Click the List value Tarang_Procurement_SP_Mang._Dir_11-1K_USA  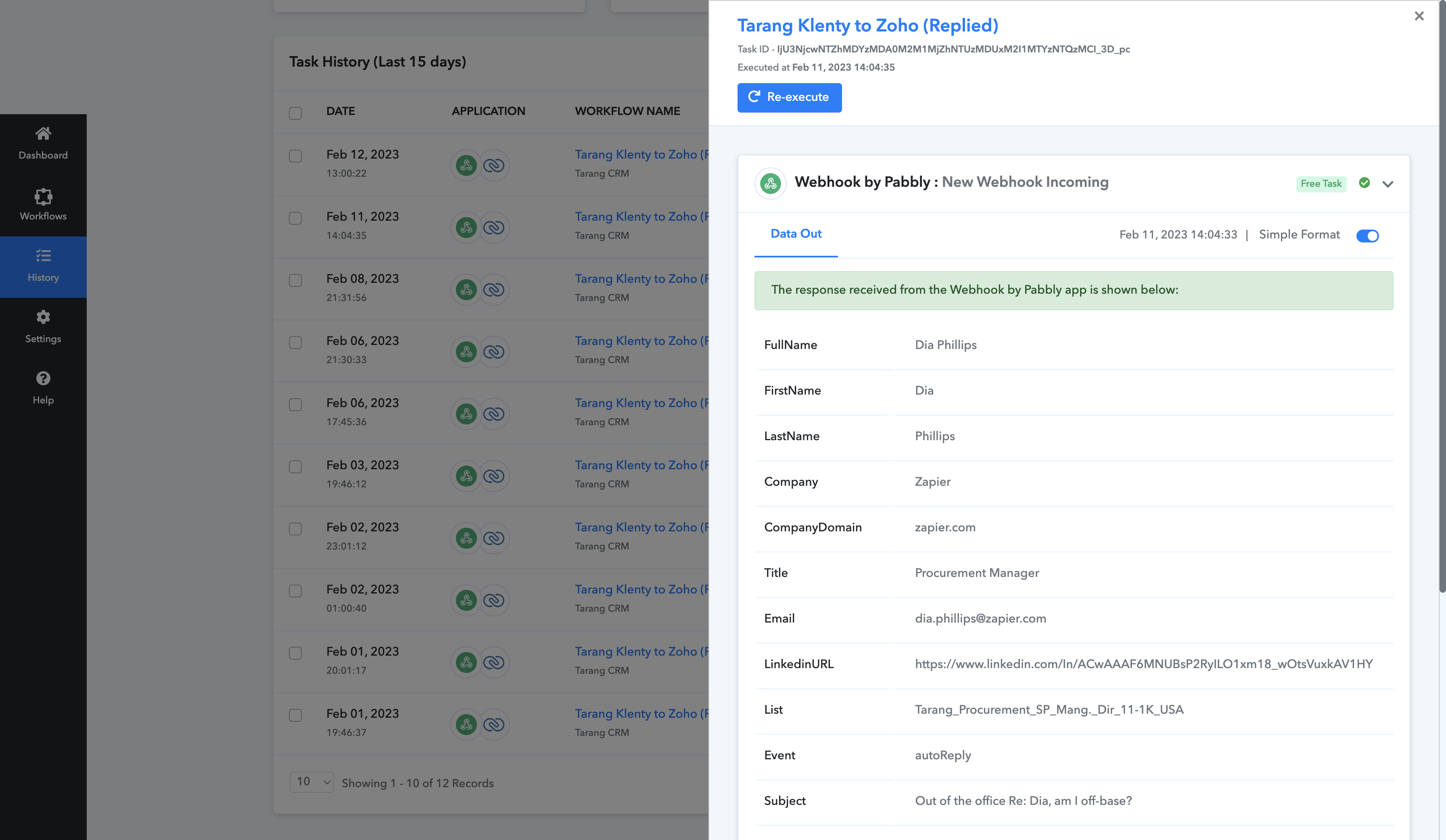click(x=1049, y=710)
